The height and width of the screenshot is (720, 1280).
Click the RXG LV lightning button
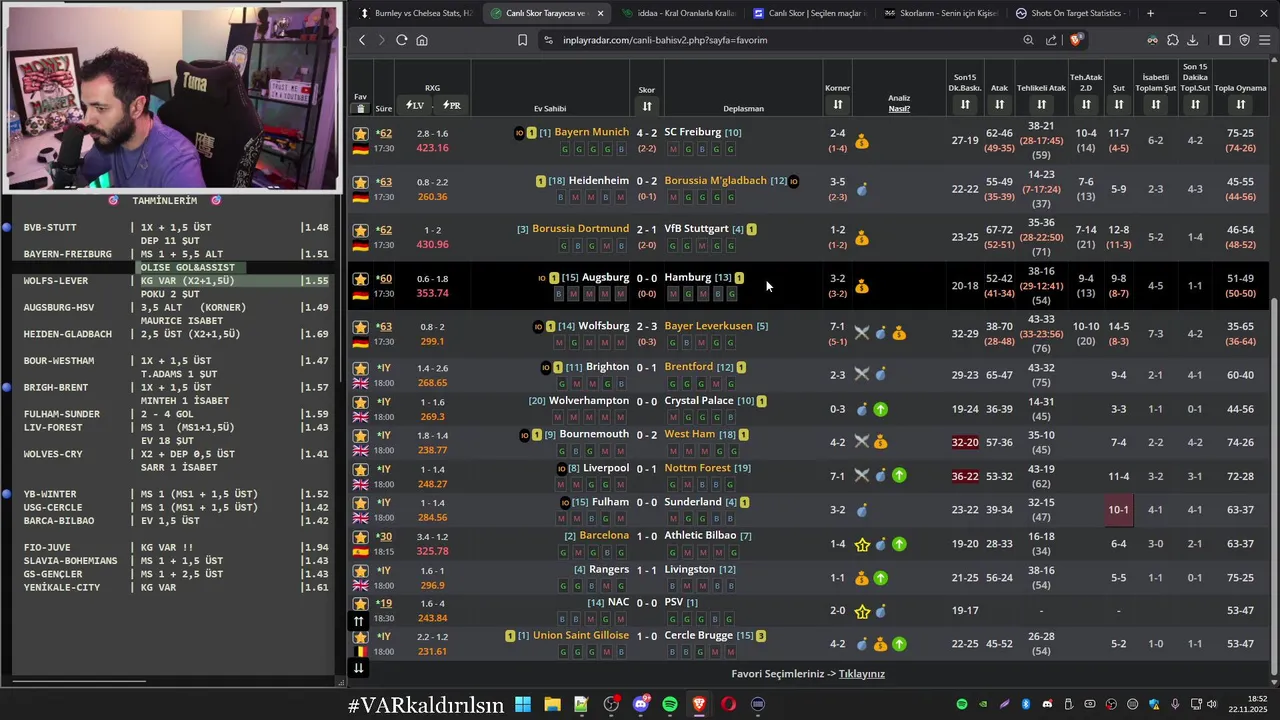(x=415, y=105)
